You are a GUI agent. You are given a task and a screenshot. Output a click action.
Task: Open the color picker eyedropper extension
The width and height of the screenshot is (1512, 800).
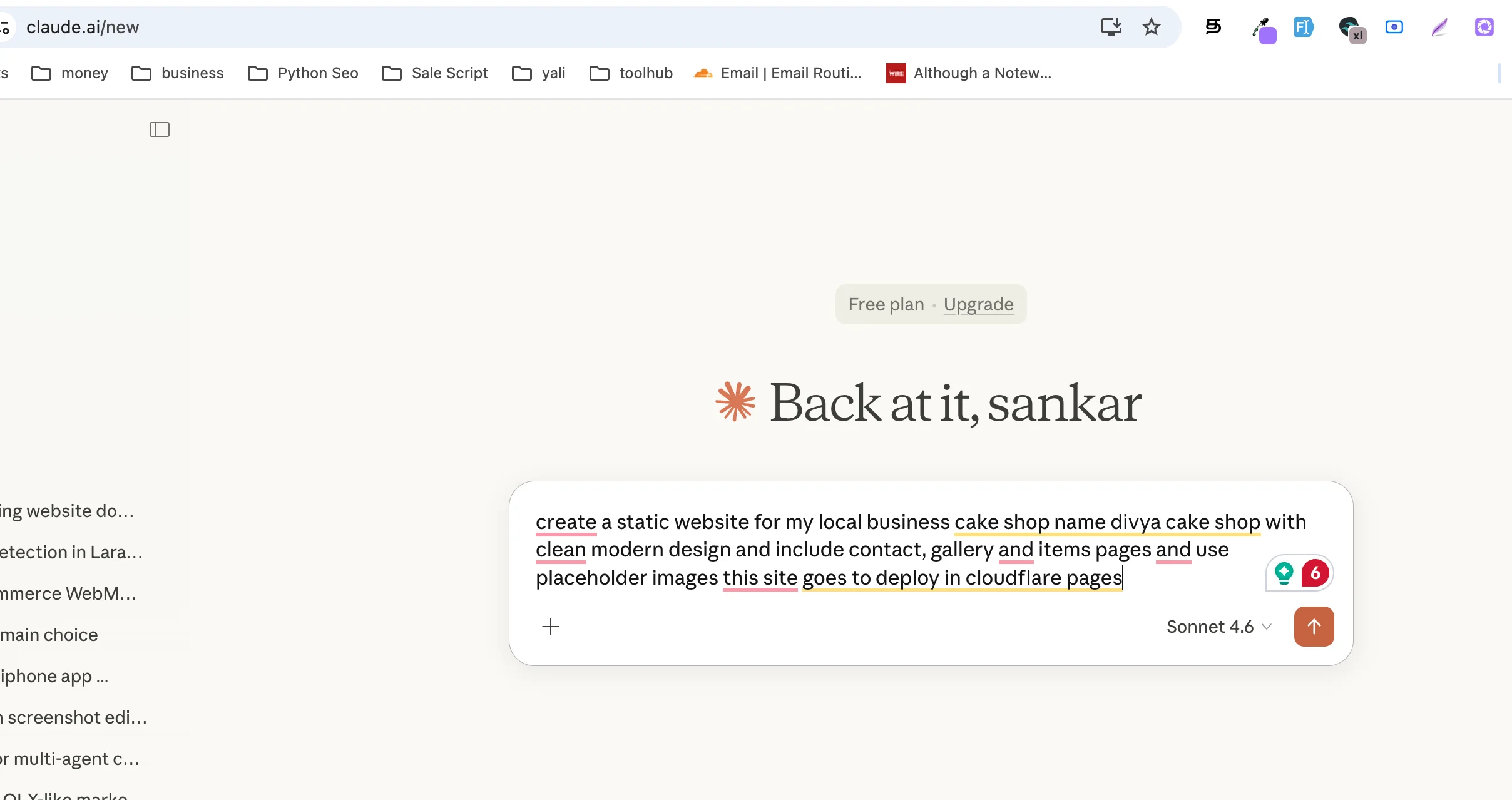point(1262,29)
